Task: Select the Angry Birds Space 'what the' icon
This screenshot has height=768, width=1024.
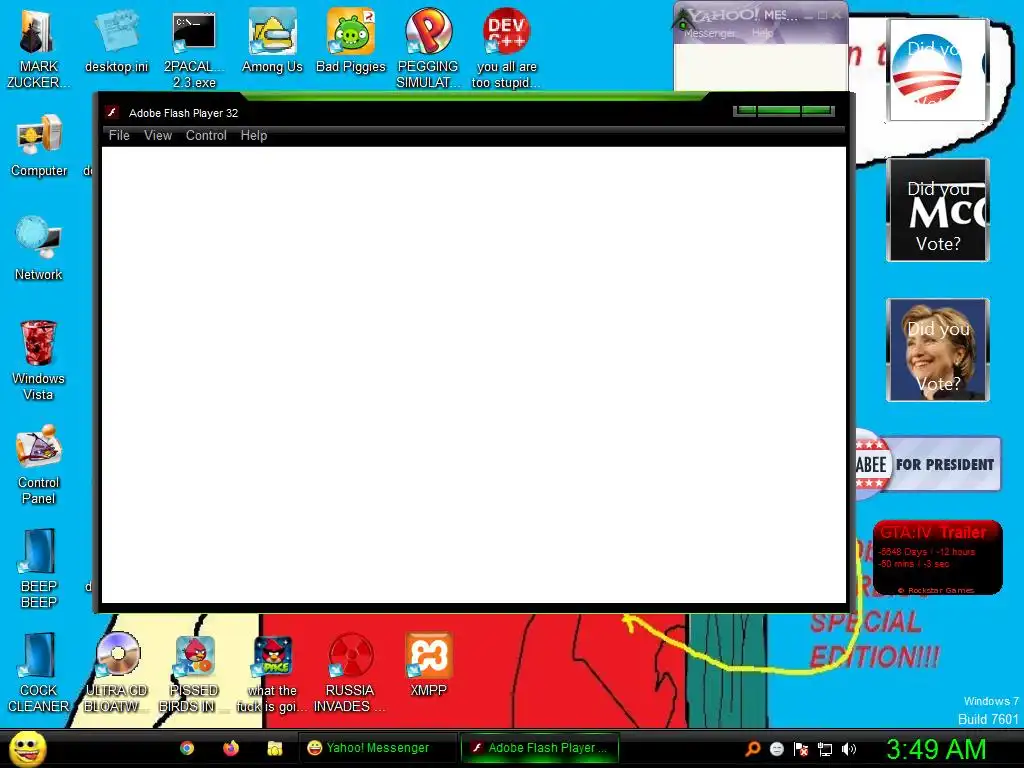Action: (272, 673)
